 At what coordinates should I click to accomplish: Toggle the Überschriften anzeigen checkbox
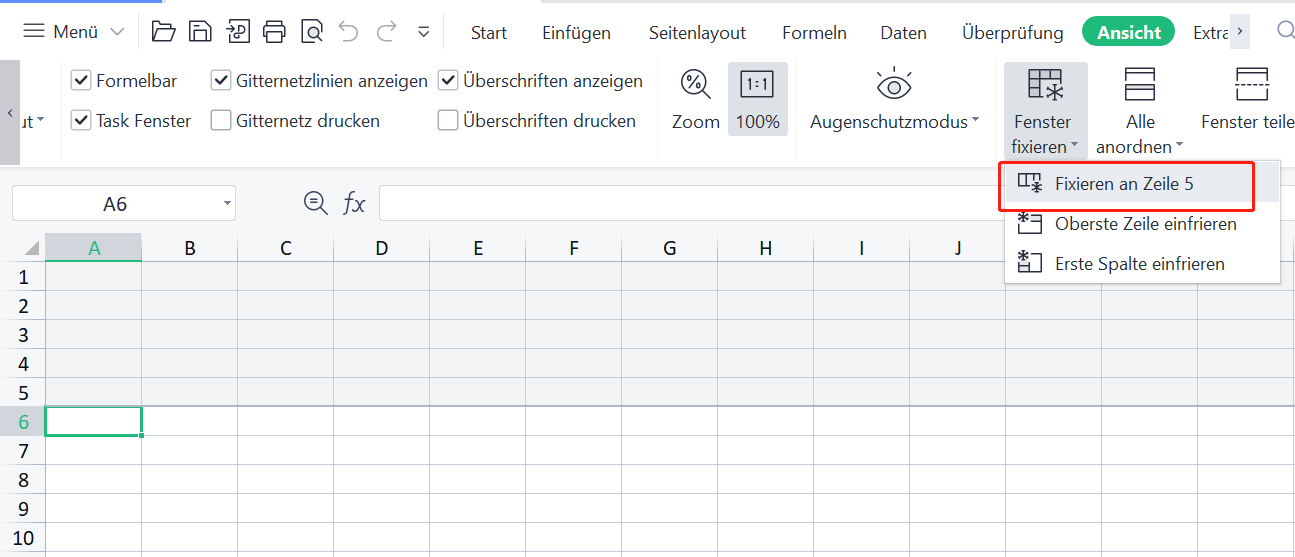tap(448, 81)
